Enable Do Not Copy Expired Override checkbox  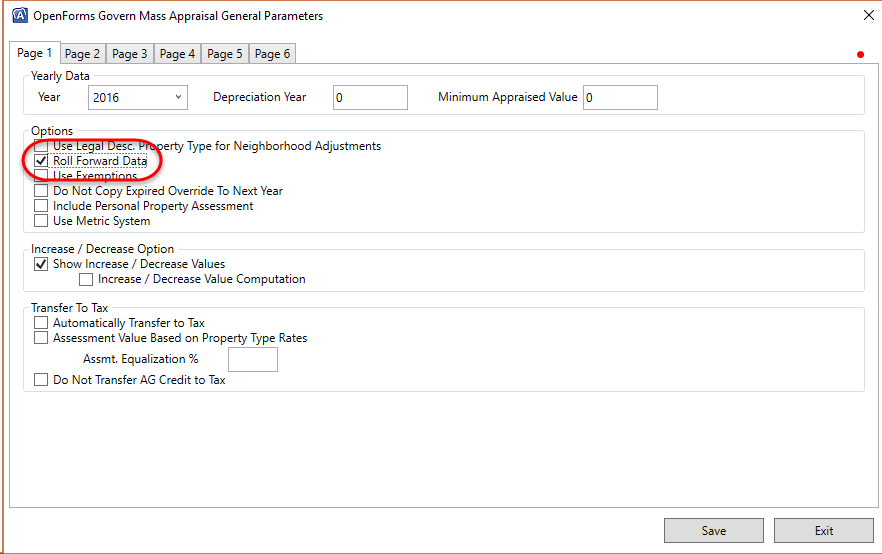pyautogui.click(x=41, y=191)
